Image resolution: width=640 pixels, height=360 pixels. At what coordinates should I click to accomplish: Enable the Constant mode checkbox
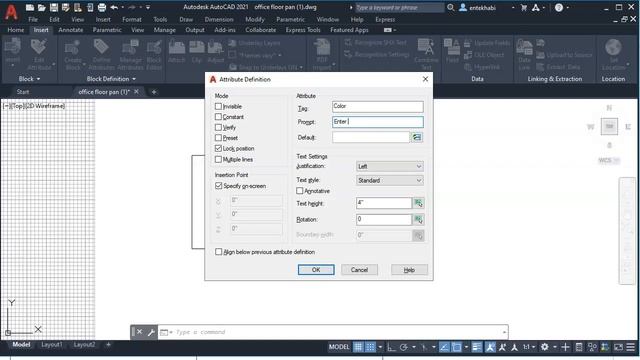pyautogui.click(x=218, y=117)
